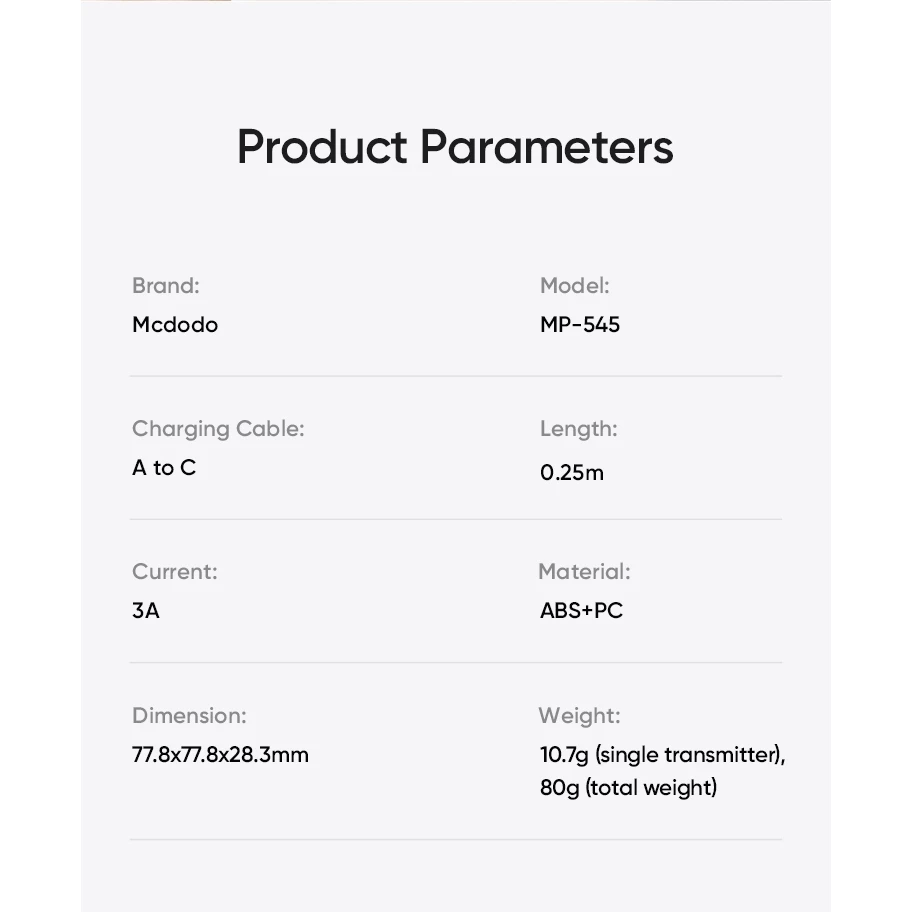Screen dimensions: 912x912
Task: Click the 3A current value
Action: coord(145,611)
